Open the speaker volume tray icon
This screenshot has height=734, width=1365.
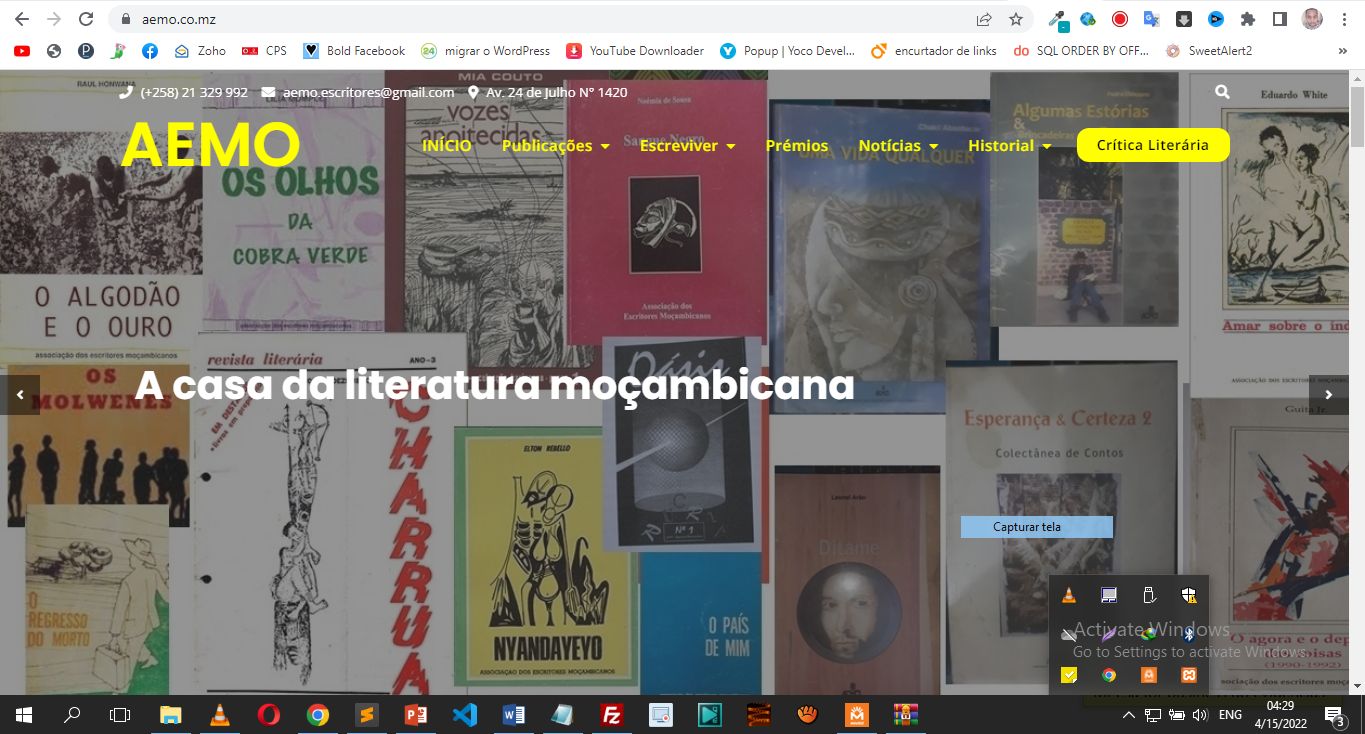[1200, 715]
